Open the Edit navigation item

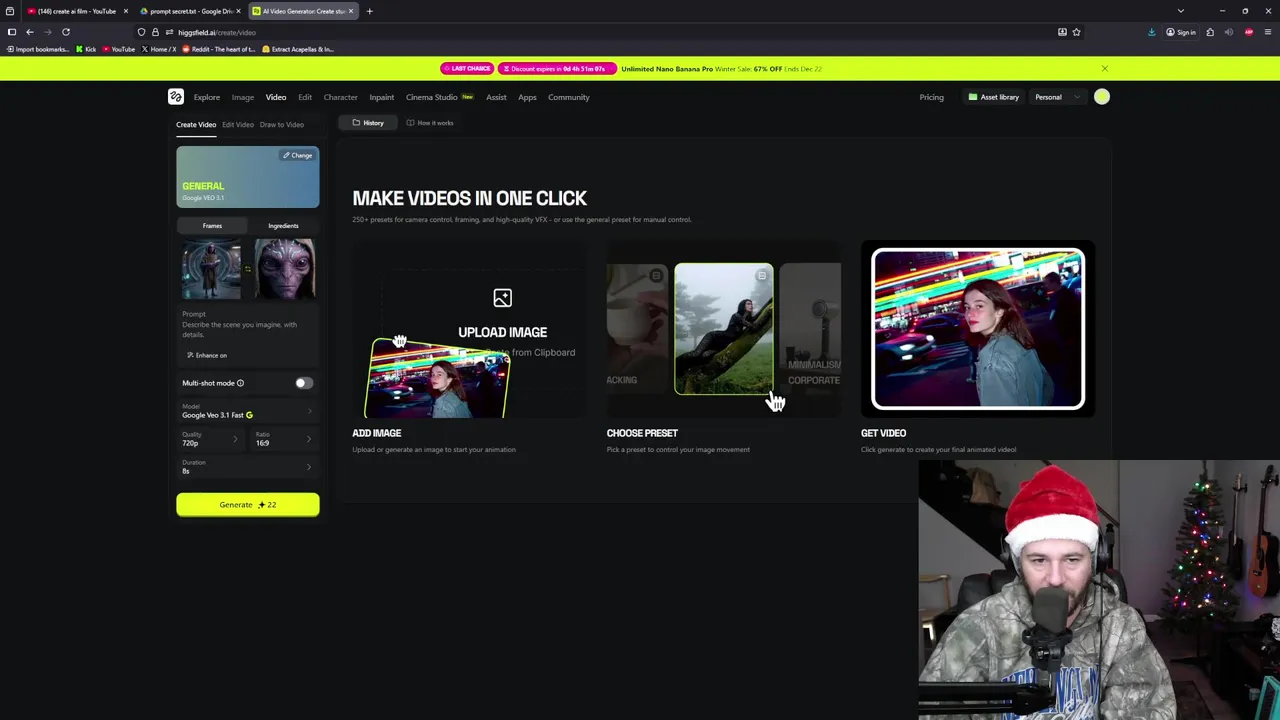point(305,97)
